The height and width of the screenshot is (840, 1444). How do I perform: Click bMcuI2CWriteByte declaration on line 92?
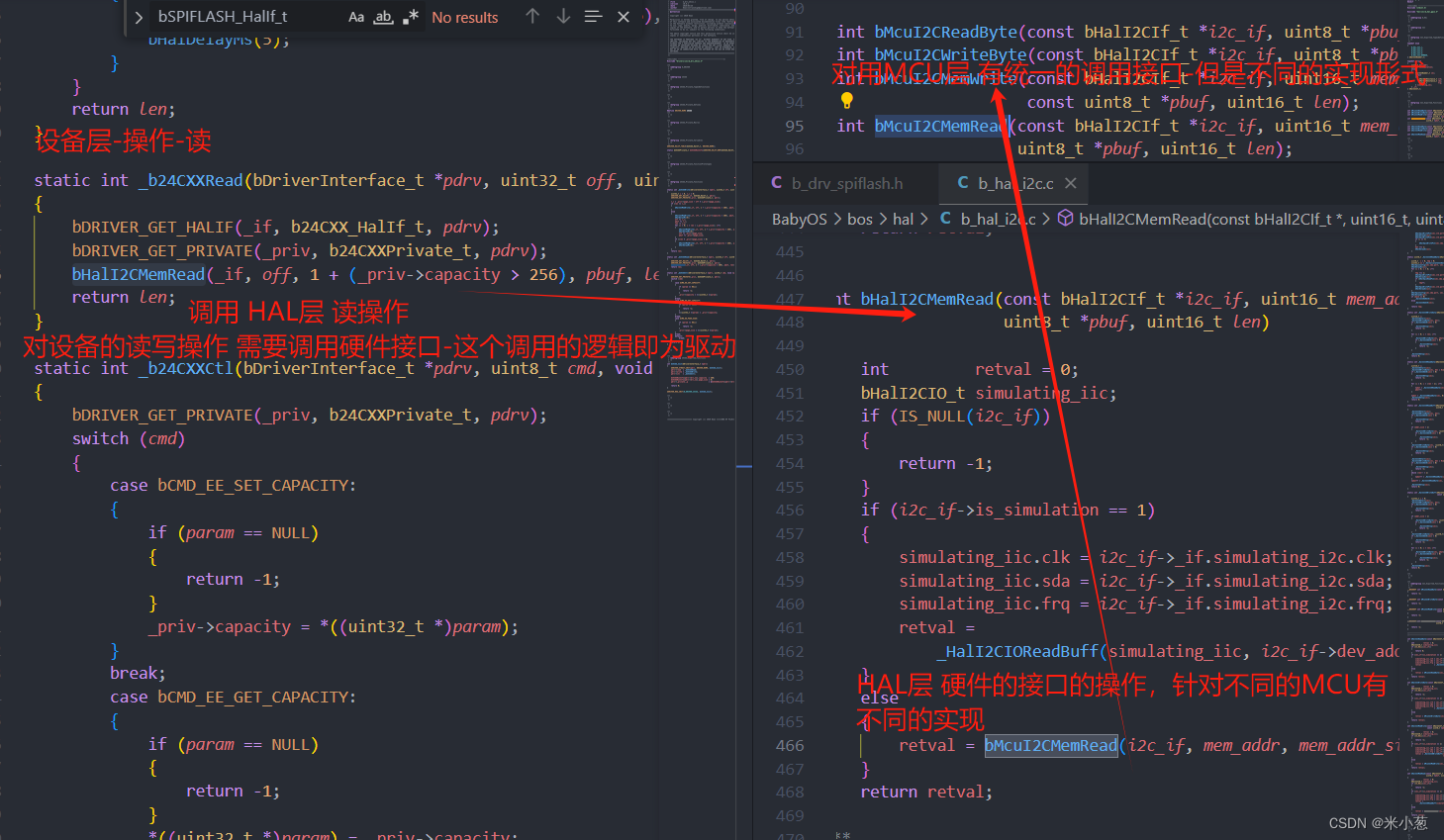(950, 54)
